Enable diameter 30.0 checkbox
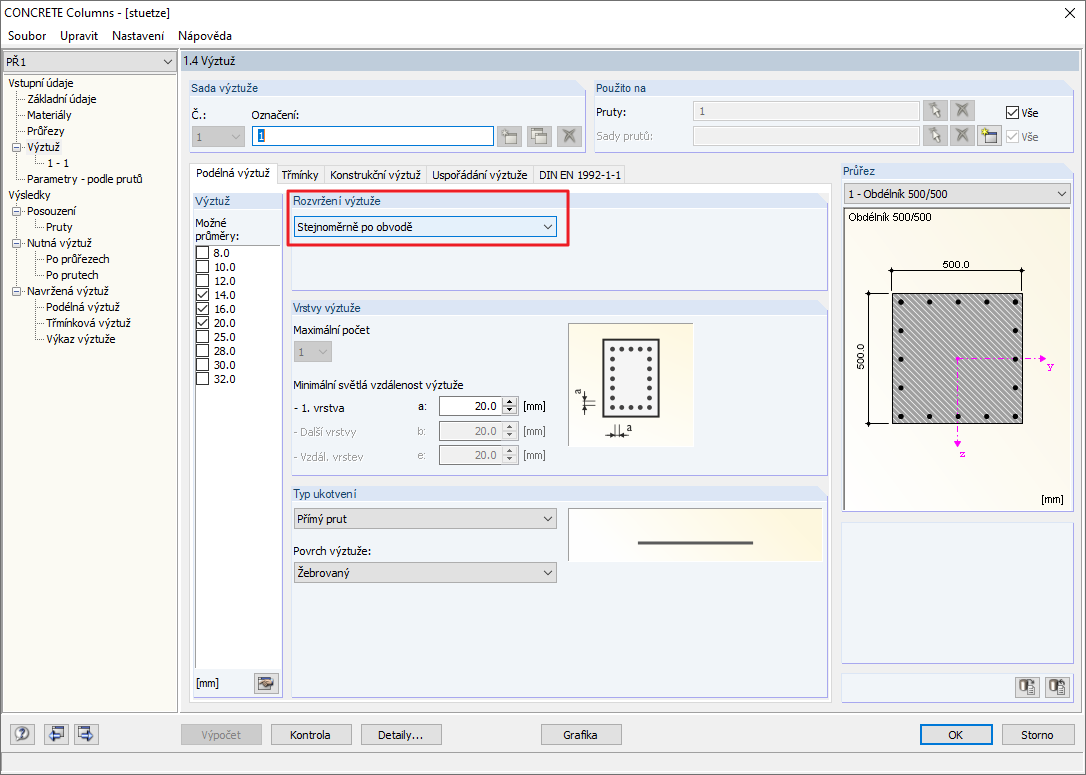Viewport: 1086px width, 775px height. point(202,365)
